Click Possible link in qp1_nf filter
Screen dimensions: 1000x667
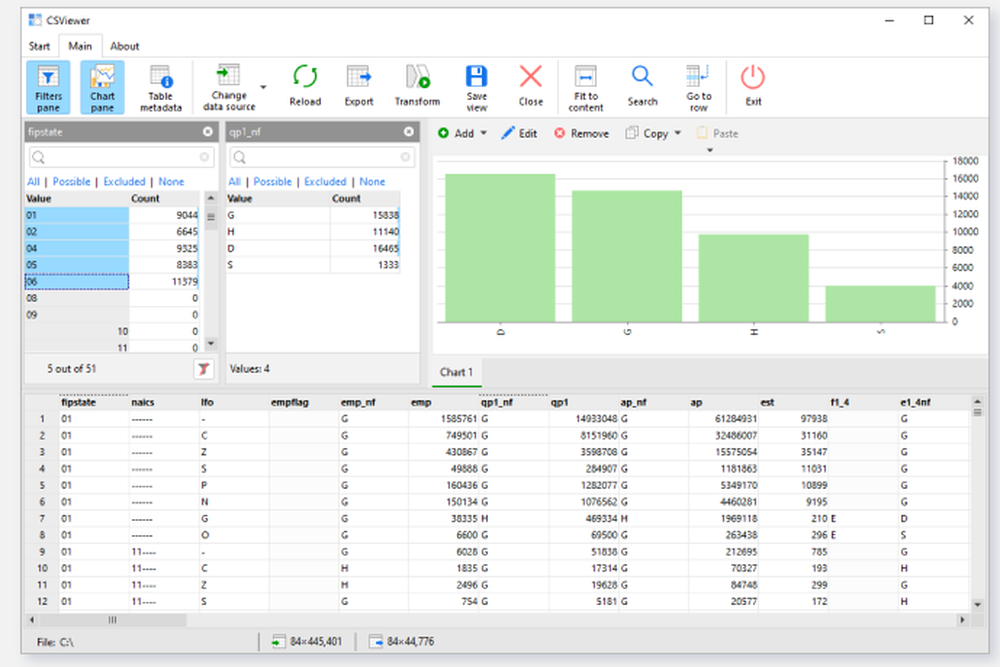pyautogui.click(x=272, y=182)
